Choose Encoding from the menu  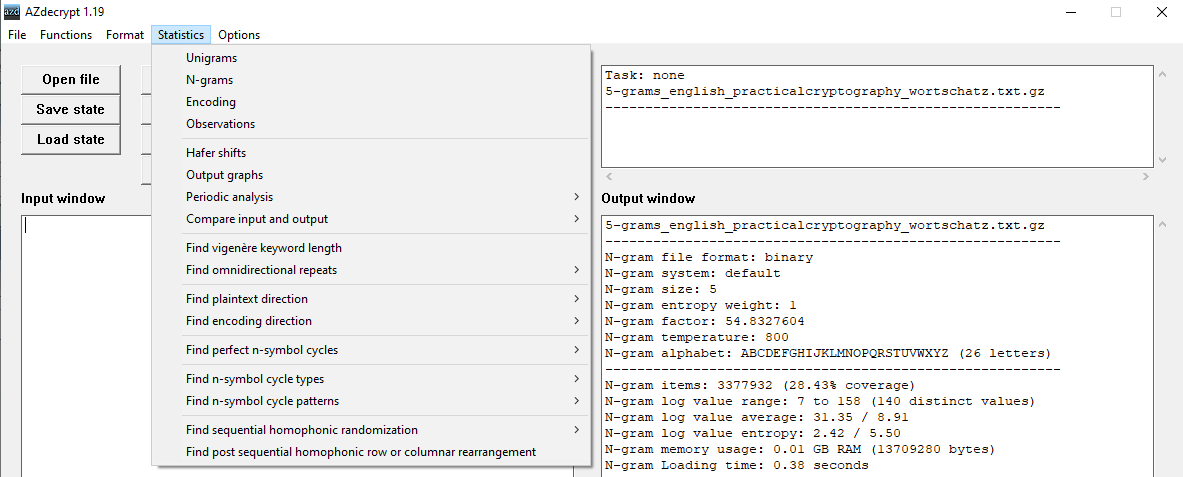pyautogui.click(x=370, y=102)
